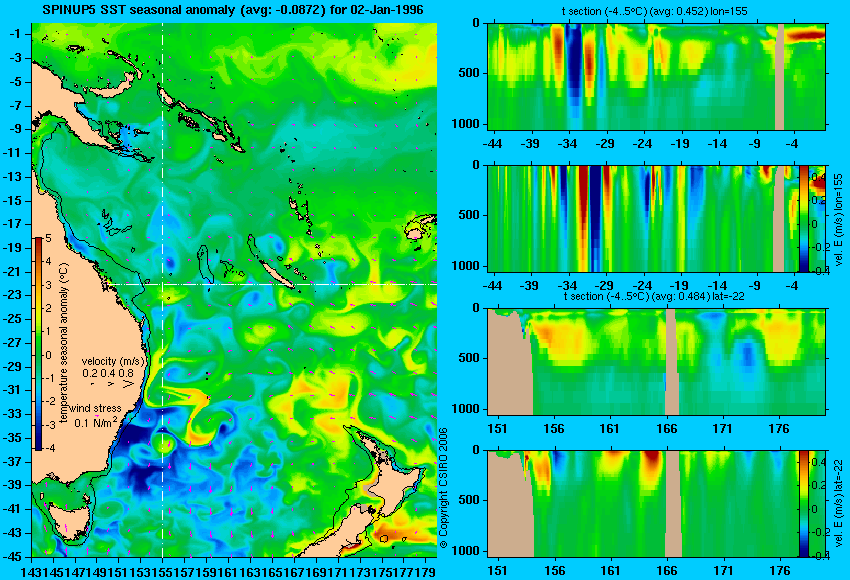Click the 'vel. E (m/s) lat=-22' axis label
The width and height of the screenshot is (850, 580).
(x=839, y=504)
